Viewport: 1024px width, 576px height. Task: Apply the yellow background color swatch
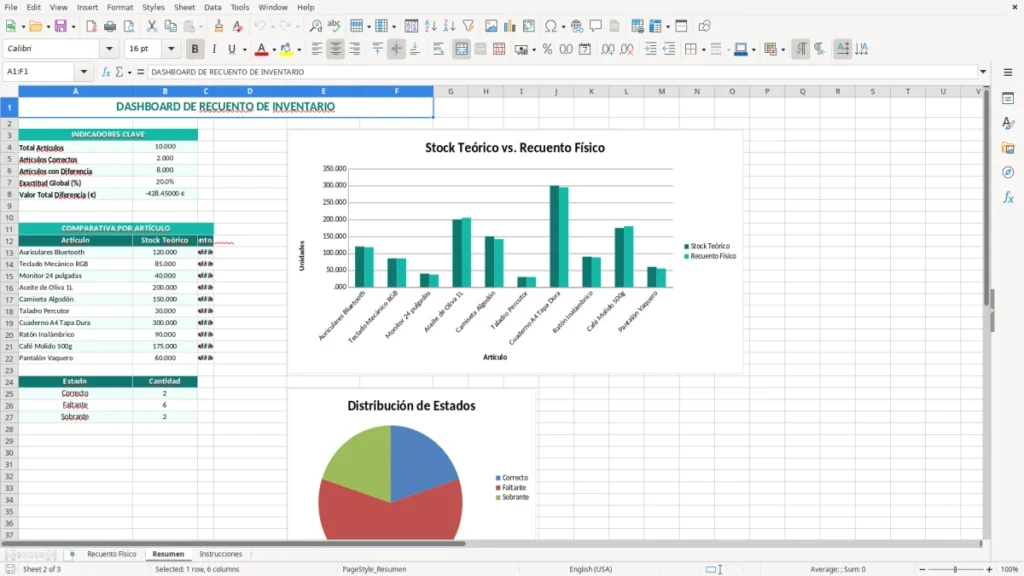[x=286, y=49]
